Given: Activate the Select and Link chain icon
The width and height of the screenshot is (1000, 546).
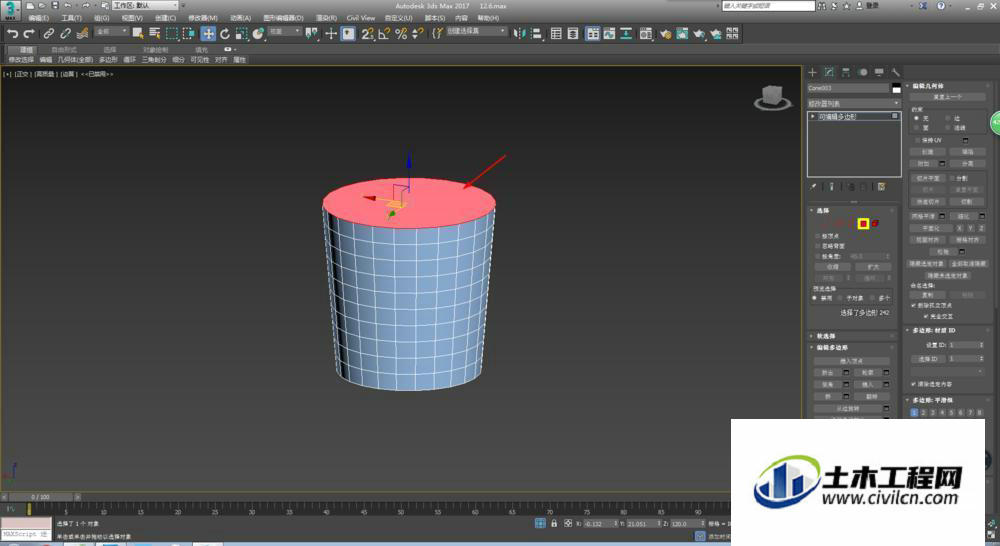Looking at the screenshot, I should [x=48, y=34].
